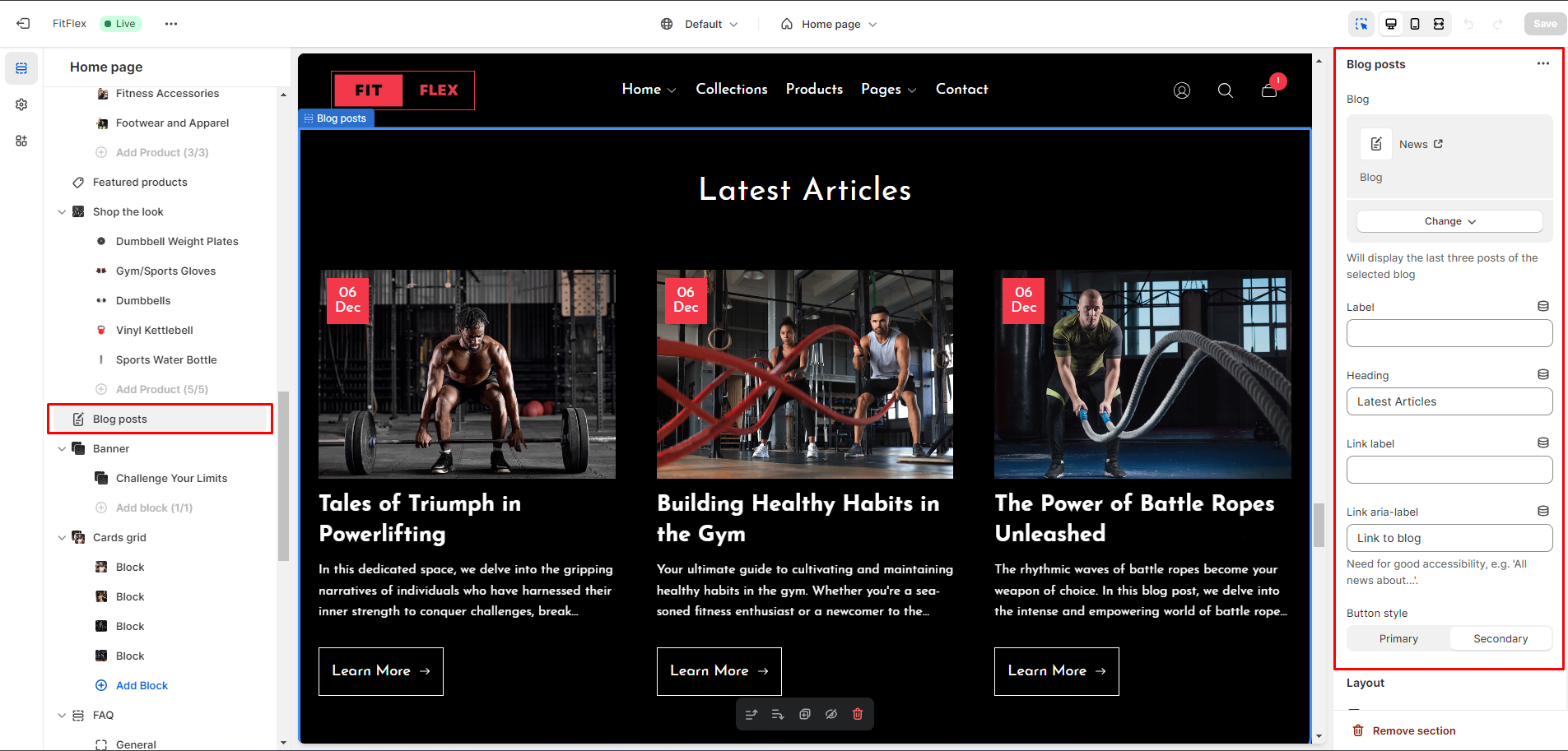Click the dynamic source icon beside Heading

tap(1543, 374)
